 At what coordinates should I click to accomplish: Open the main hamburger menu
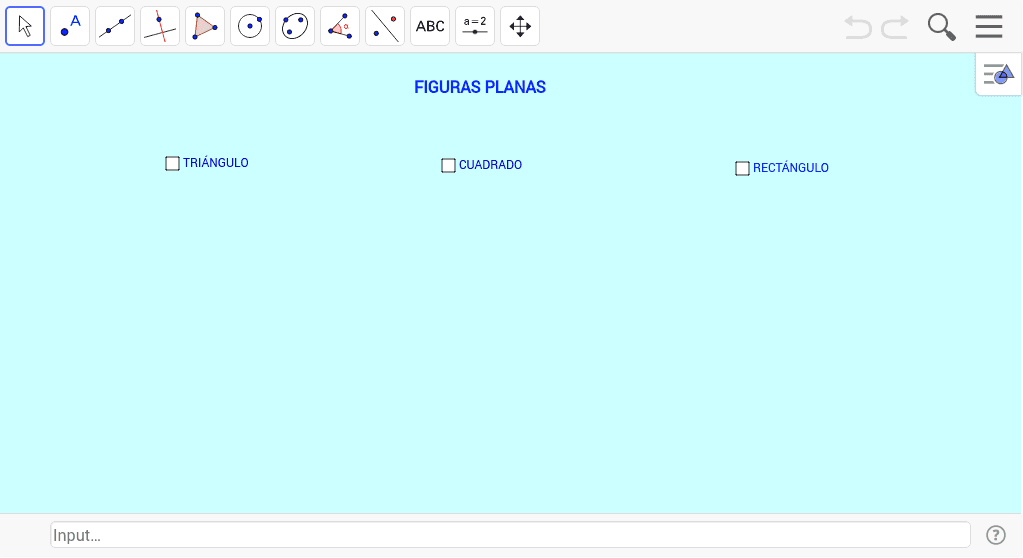pyautogui.click(x=989, y=26)
